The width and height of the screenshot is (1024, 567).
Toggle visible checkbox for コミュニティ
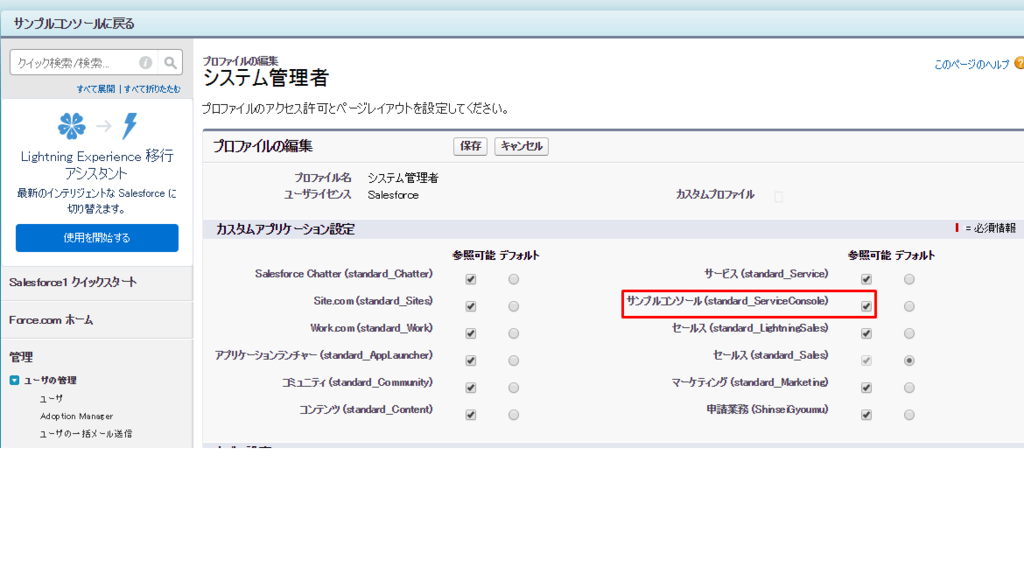471,388
